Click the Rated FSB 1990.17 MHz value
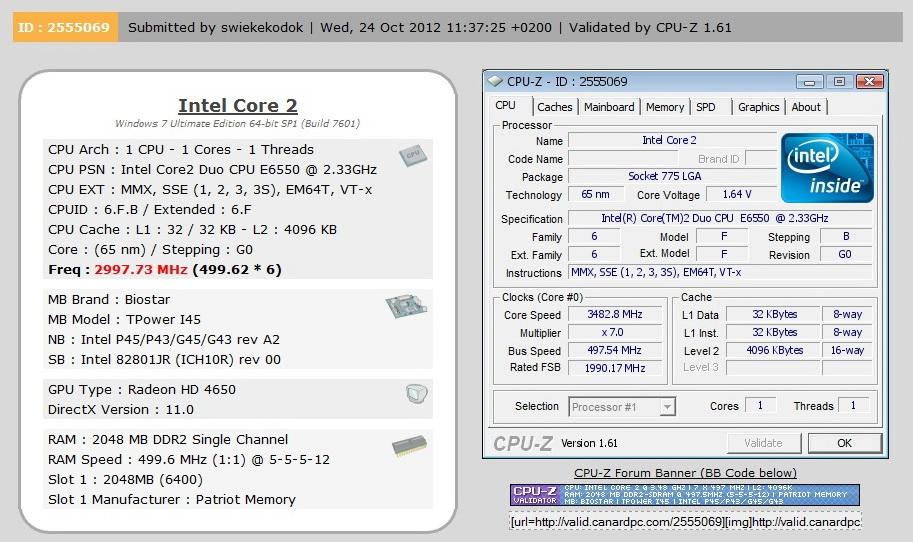Image resolution: width=913 pixels, height=542 pixels. point(615,368)
